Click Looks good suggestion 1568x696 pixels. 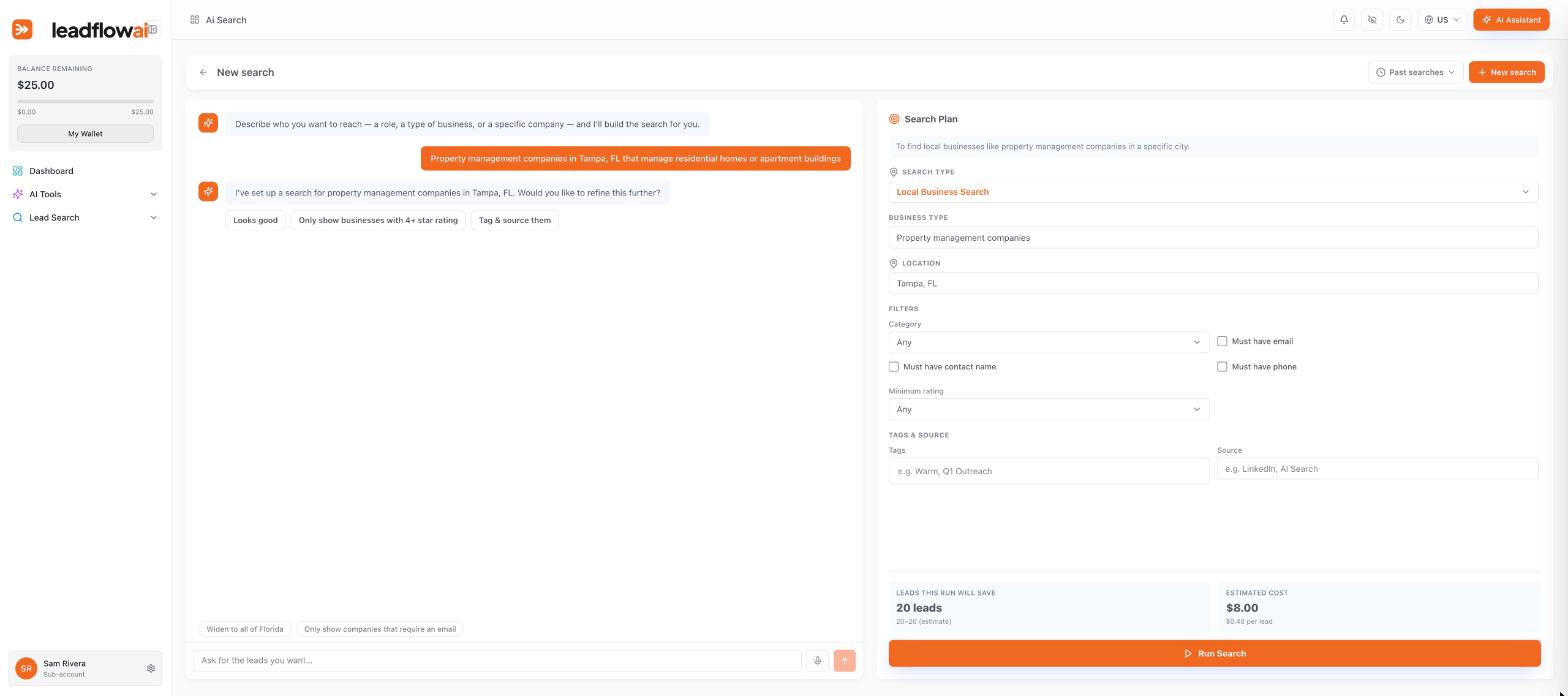tap(255, 220)
